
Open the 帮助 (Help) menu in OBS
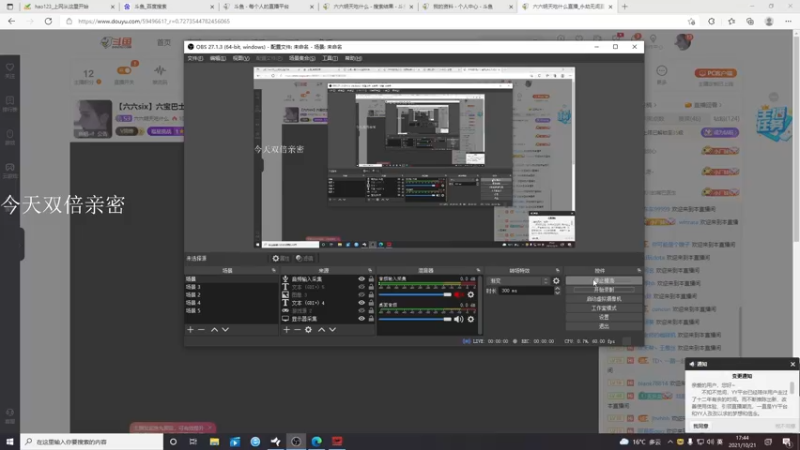tap(353, 58)
